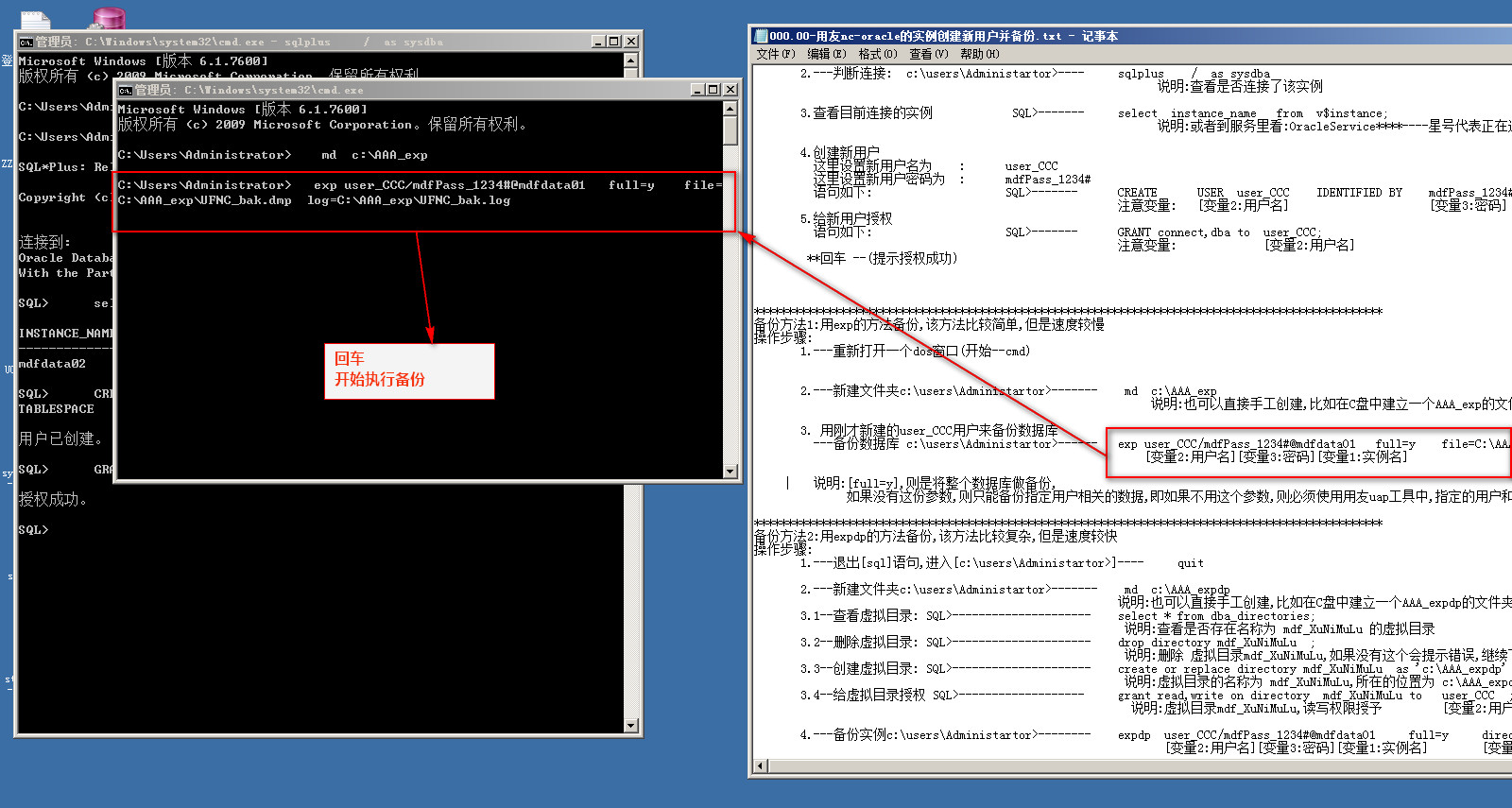Screen dimensions: 1512x808
Task: Click the sqlplus cmd window's title bar icon
Action: [x=26, y=42]
